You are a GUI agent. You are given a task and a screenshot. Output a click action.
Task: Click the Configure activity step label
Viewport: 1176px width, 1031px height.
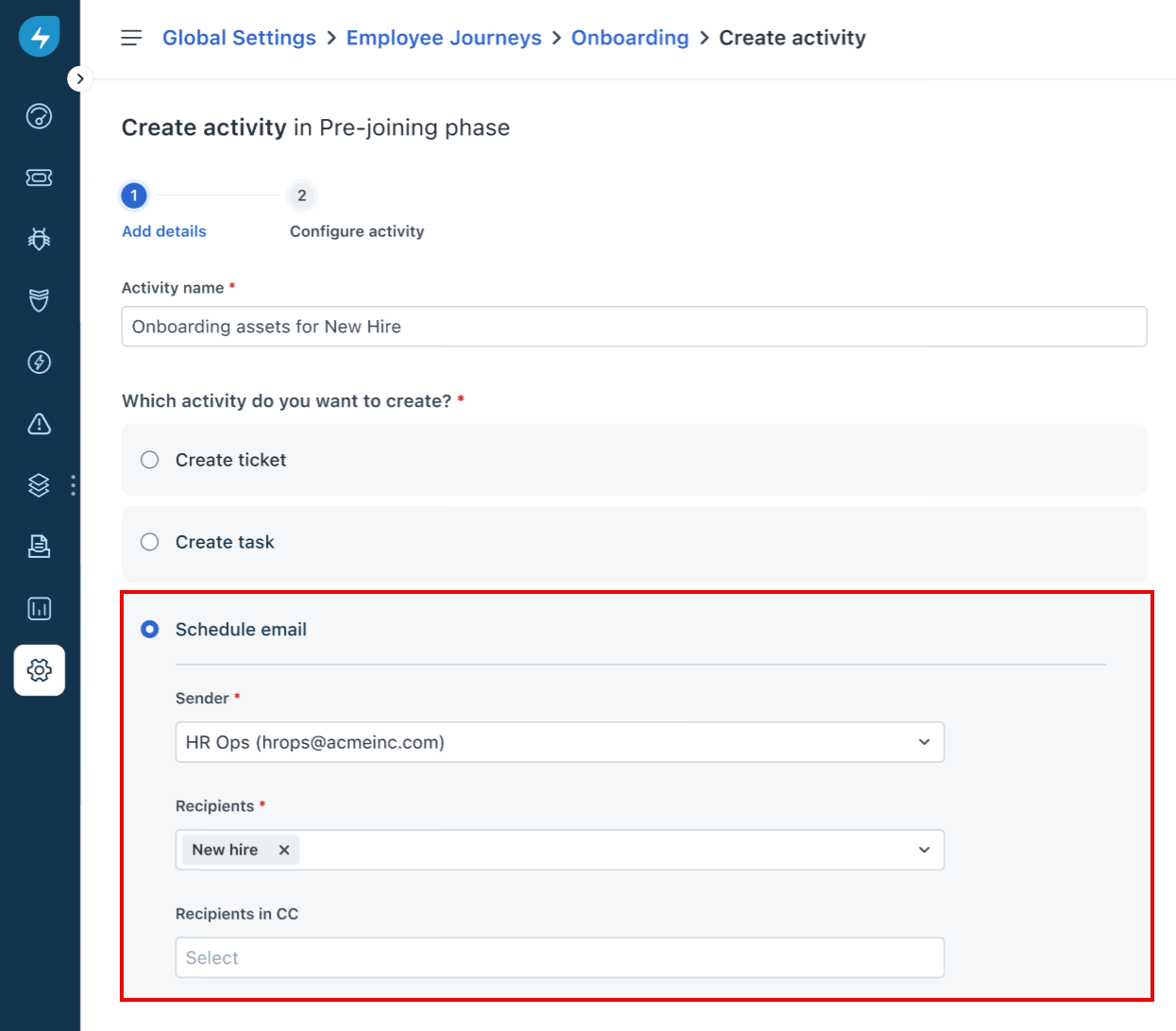tap(357, 231)
